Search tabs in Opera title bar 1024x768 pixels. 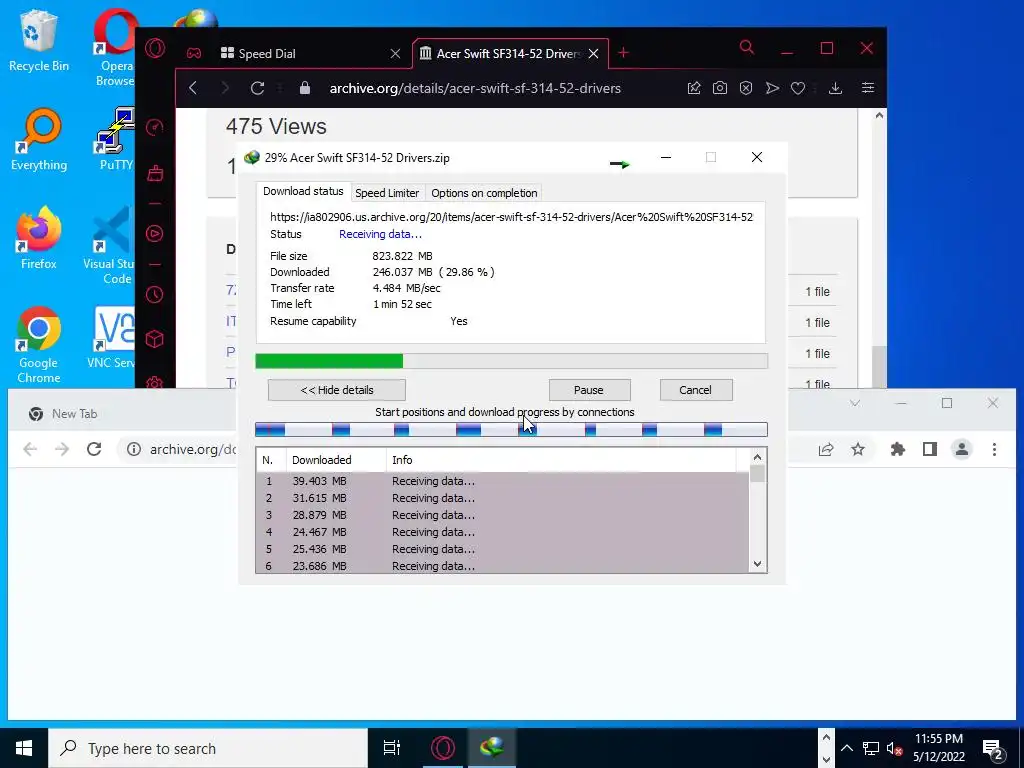point(747,48)
